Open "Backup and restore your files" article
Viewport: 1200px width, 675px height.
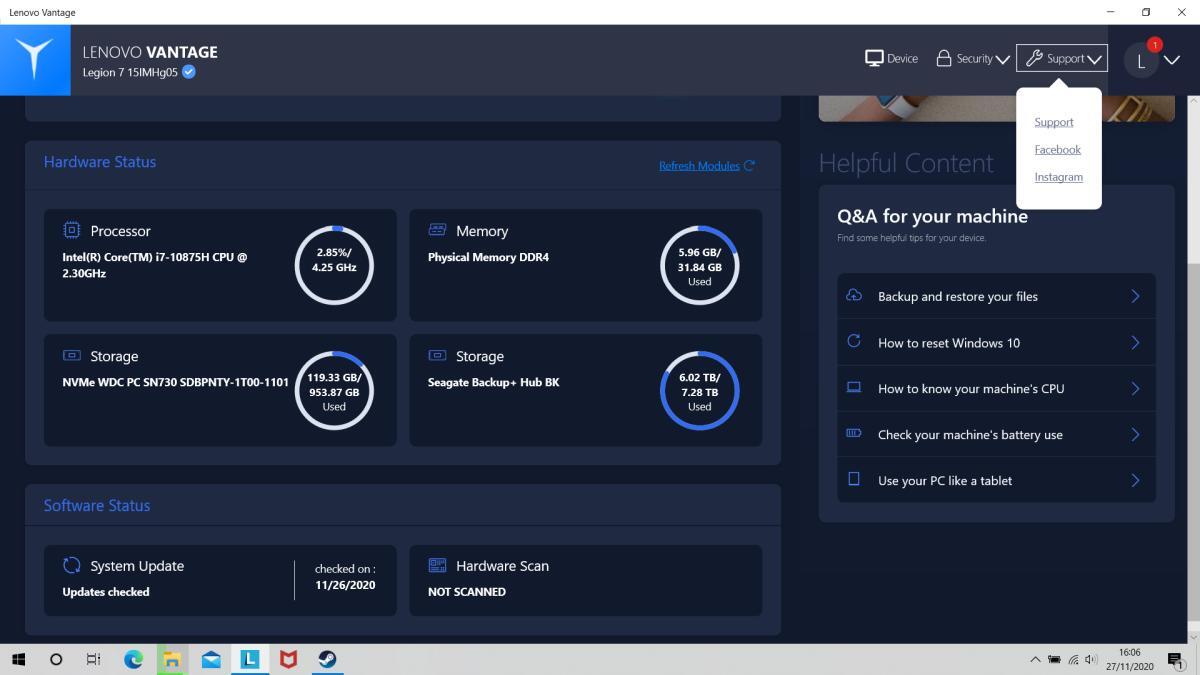click(996, 296)
